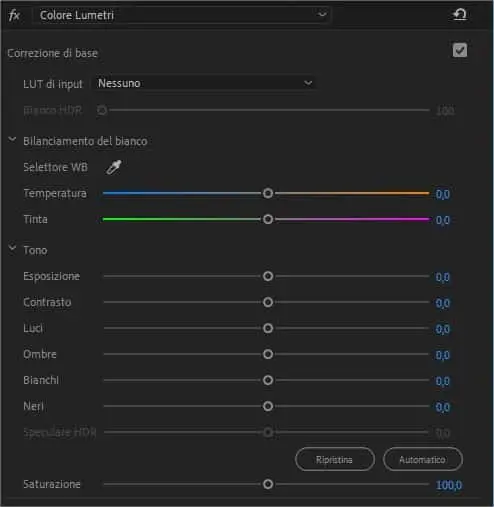Viewport: 494px width, 507px height.
Task: Click the Tinta slider handle
Action: (x=268, y=219)
